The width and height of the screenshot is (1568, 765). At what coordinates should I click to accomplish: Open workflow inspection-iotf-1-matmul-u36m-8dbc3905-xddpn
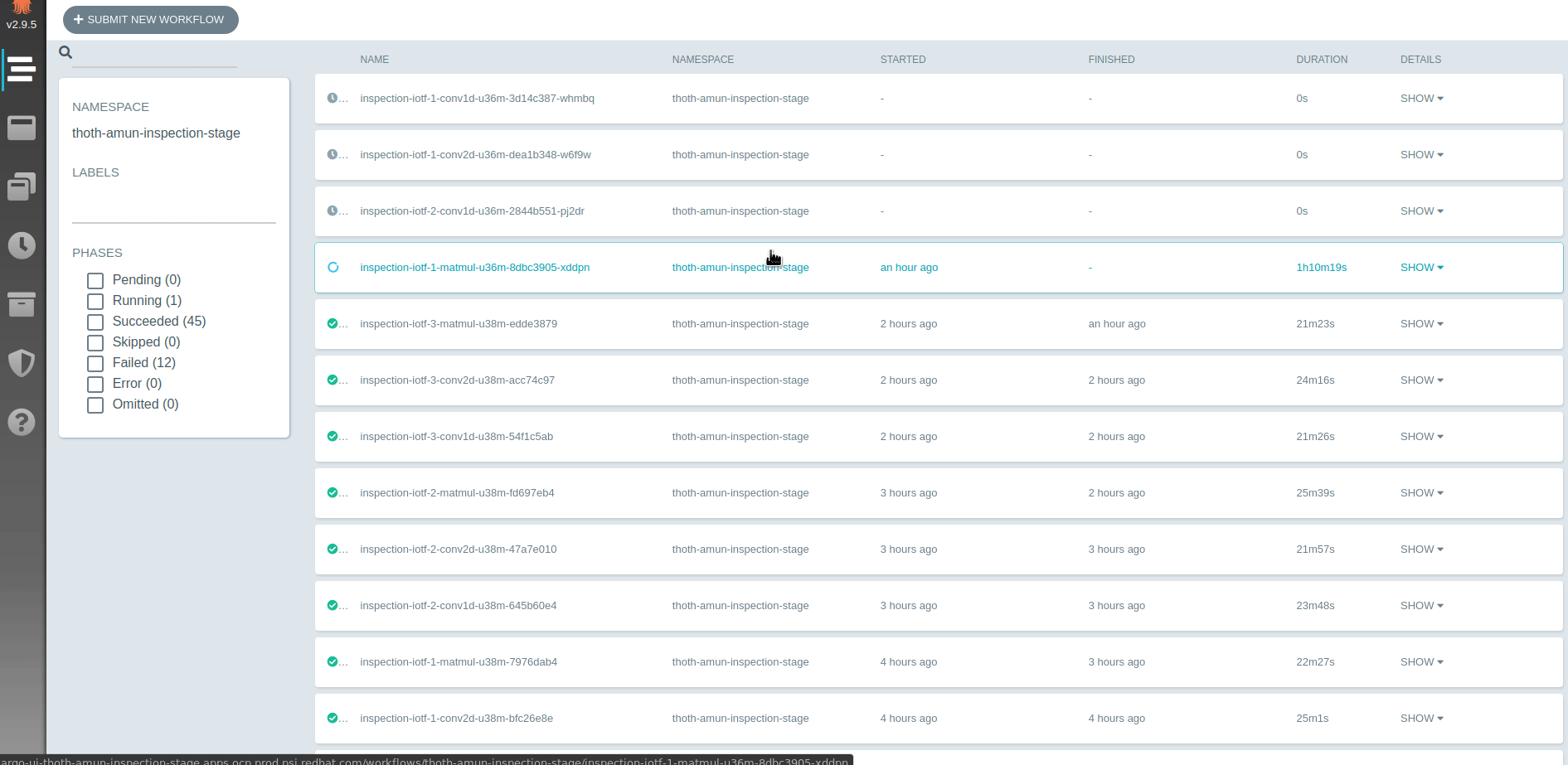coord(475,268)
